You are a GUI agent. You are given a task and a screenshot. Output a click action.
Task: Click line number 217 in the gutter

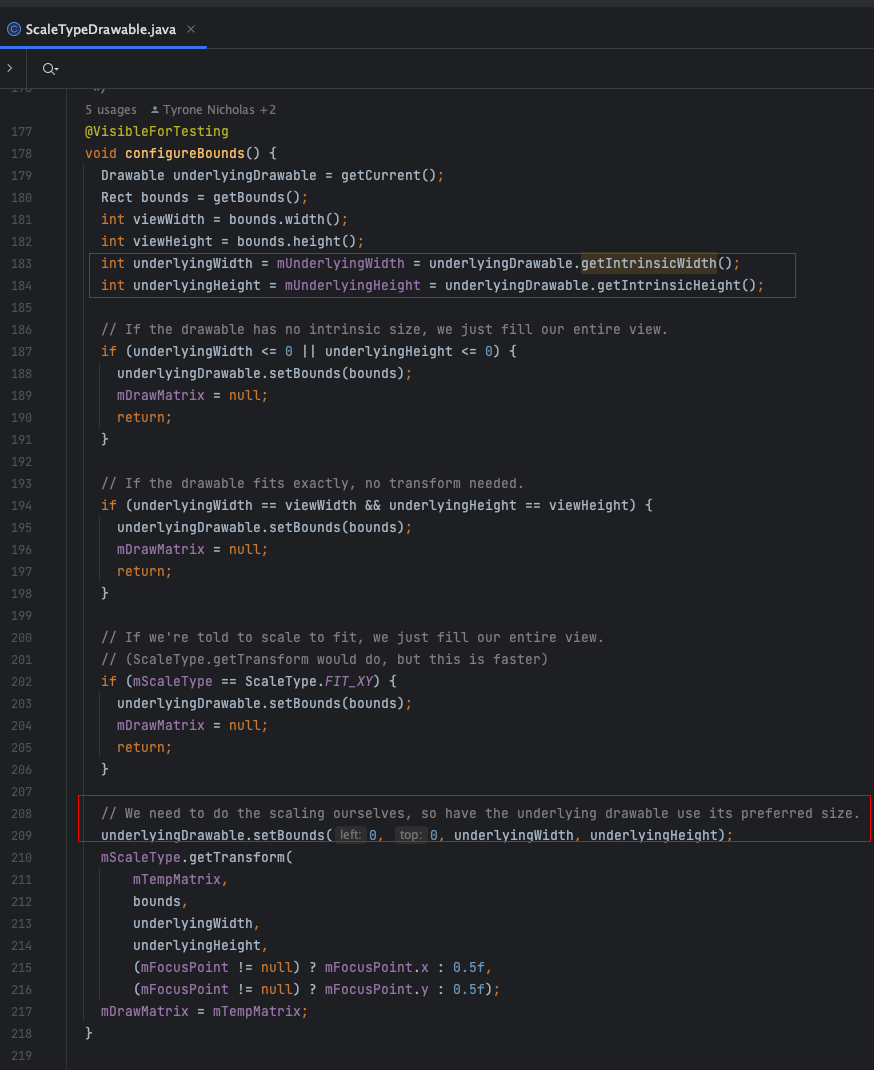pos(21,1012)
